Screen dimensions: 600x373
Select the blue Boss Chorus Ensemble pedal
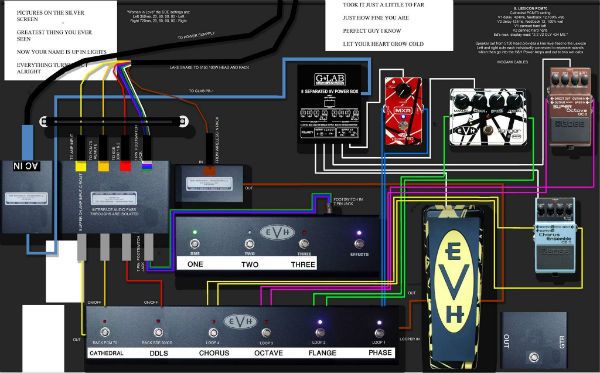tap(555, 235)
